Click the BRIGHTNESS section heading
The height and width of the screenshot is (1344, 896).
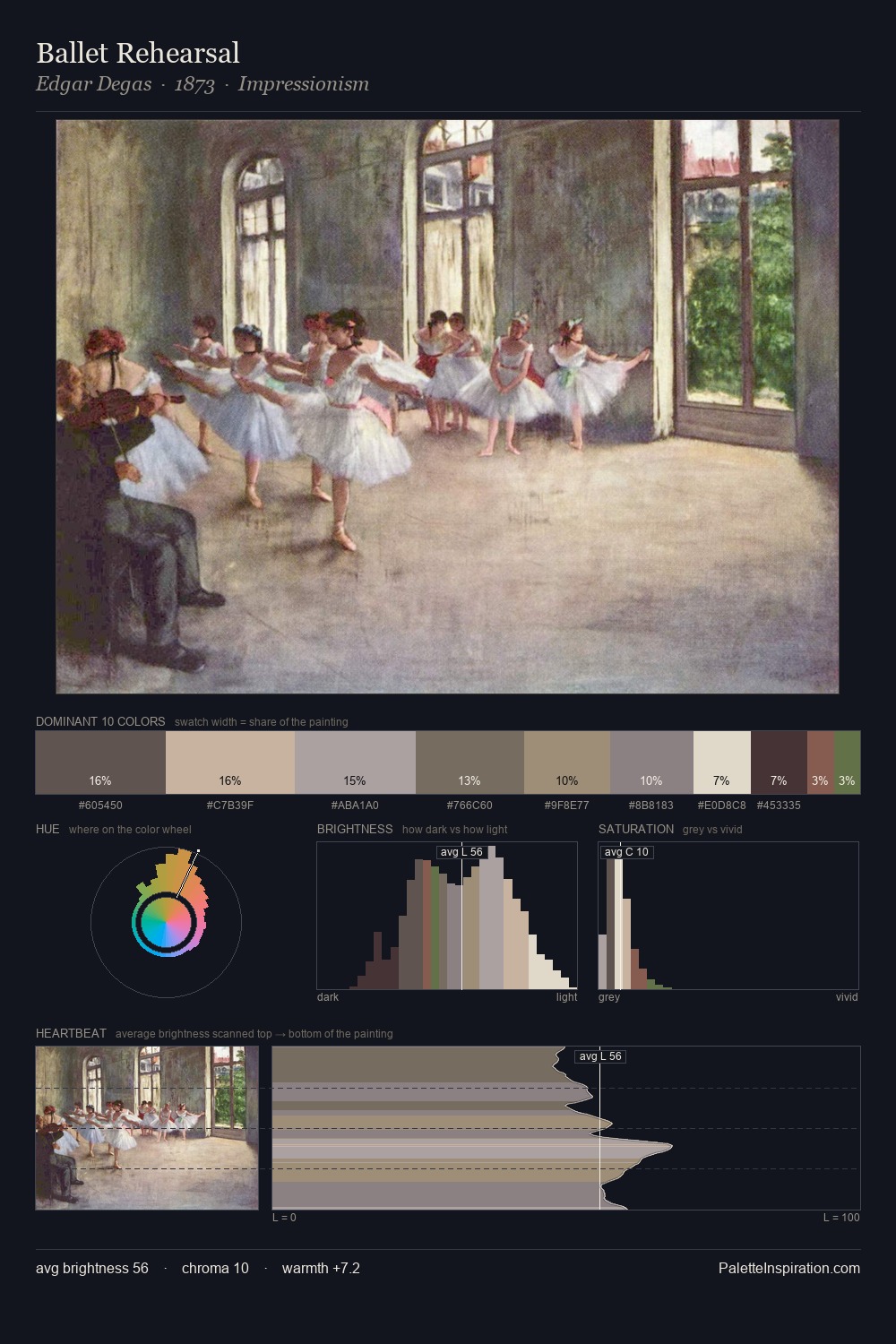(355, 829)
